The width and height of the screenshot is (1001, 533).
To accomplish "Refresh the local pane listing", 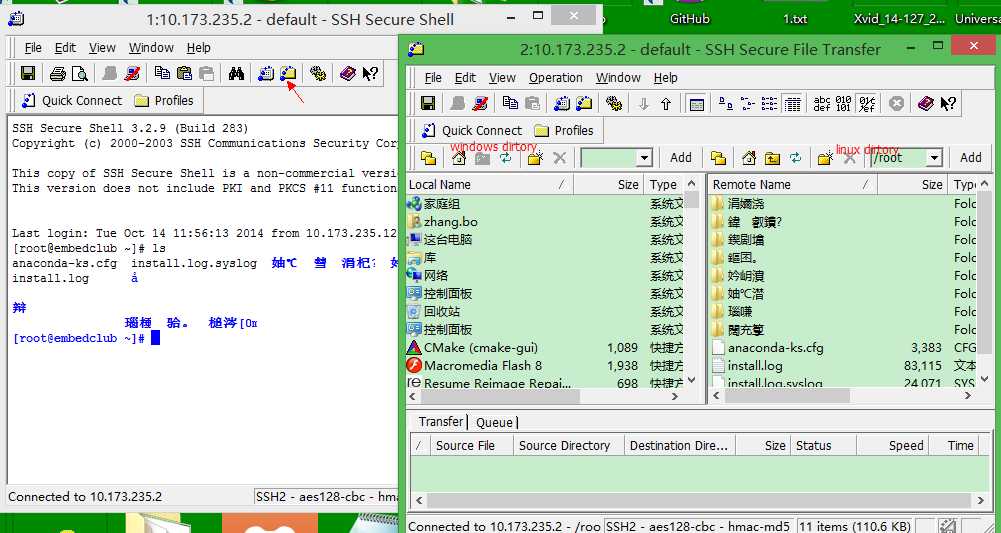I will tap(506, 158).
